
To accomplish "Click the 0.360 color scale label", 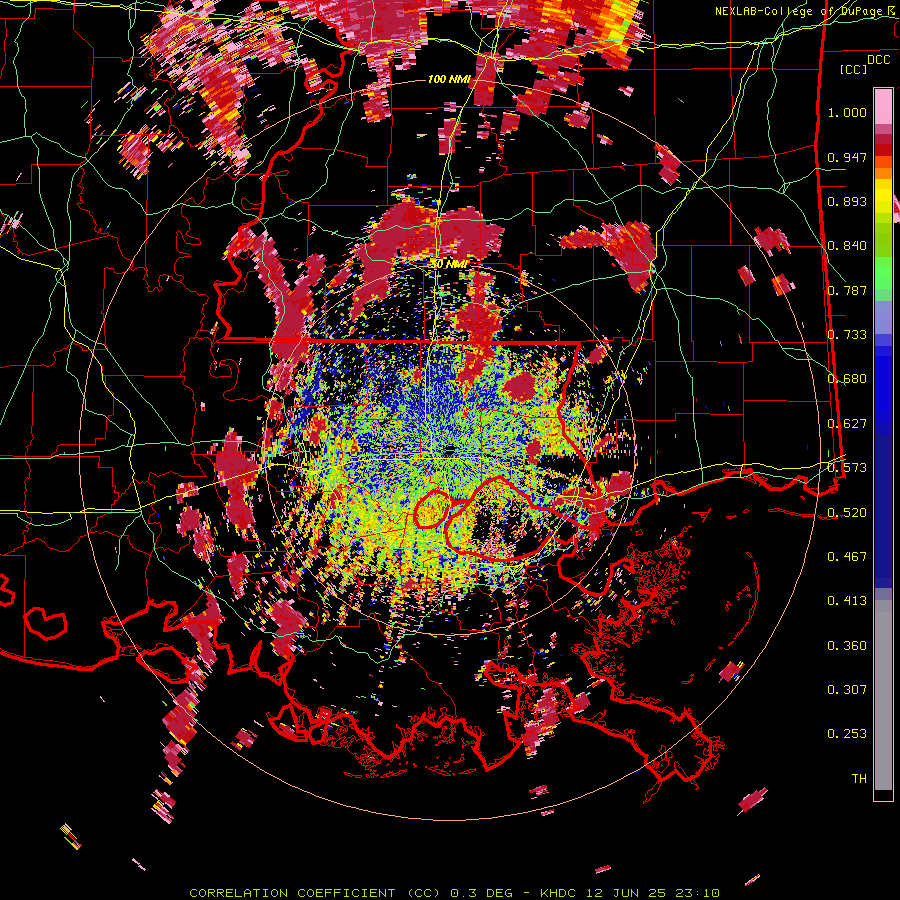I will (847, 646).
